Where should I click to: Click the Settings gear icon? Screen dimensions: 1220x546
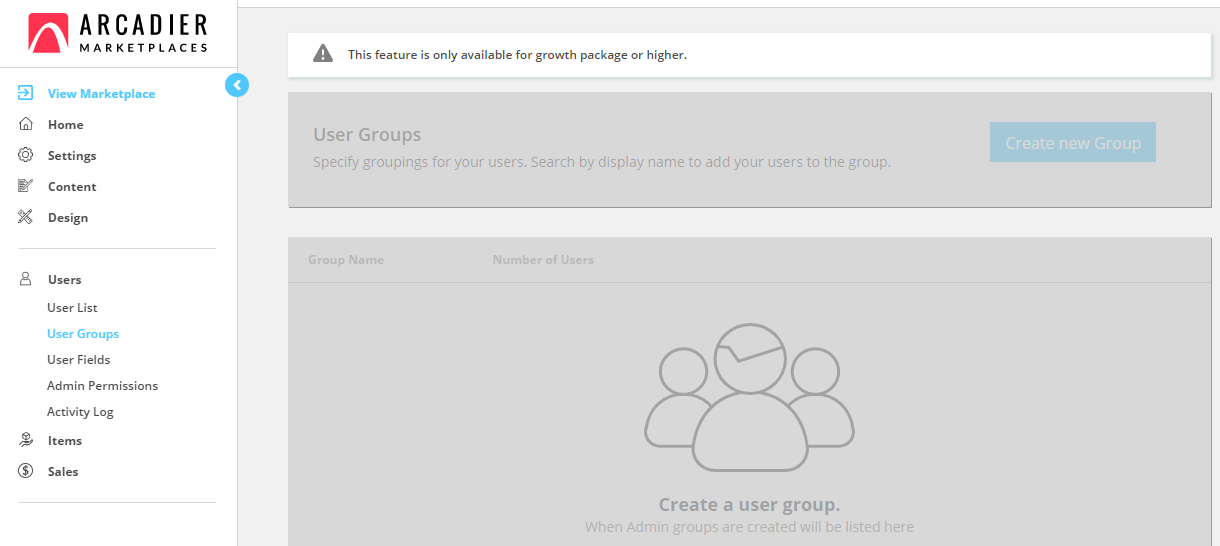click(x=26, y=155)
